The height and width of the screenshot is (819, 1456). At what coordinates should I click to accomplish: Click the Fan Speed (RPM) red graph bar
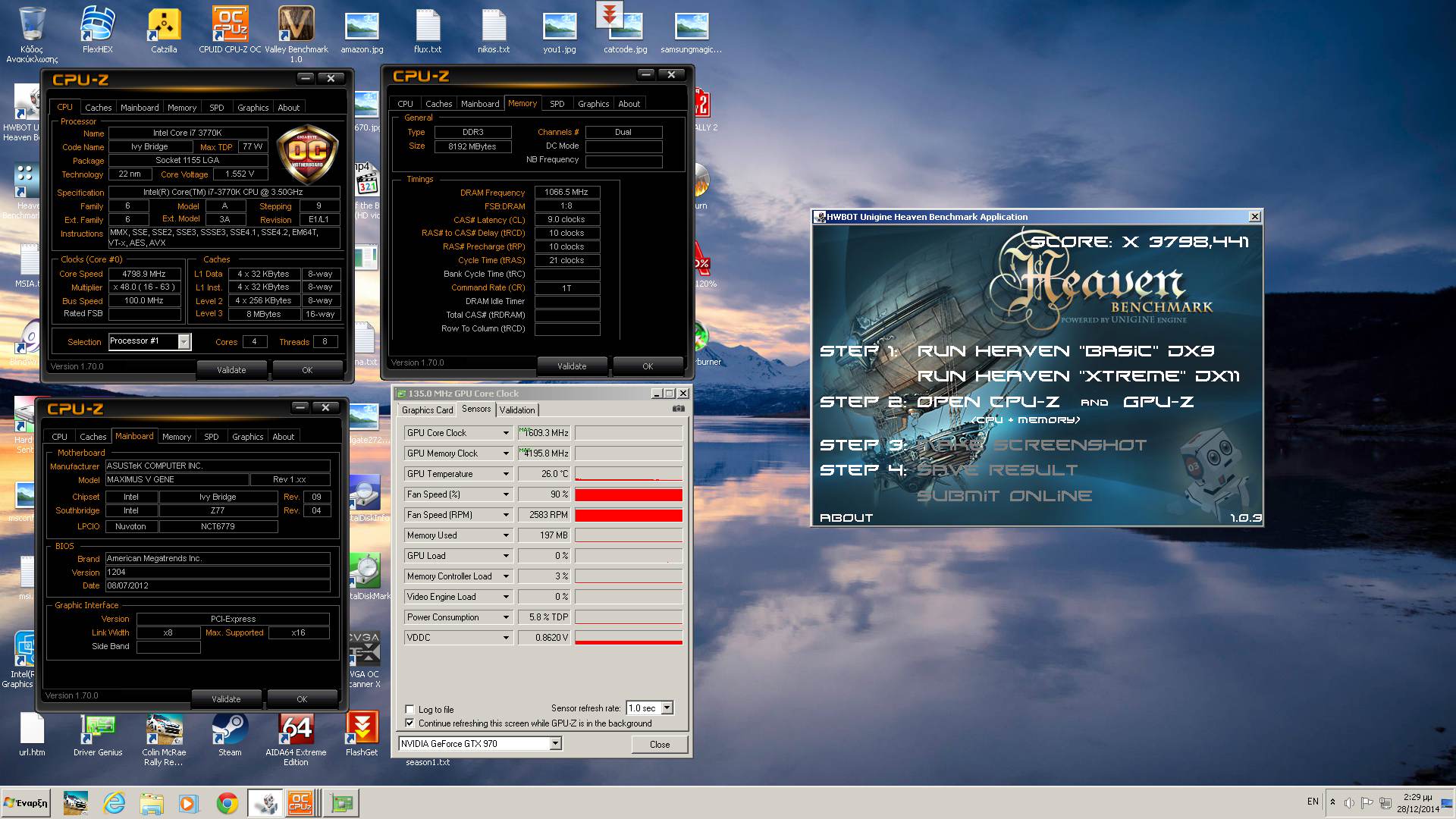tap(629, 515)
